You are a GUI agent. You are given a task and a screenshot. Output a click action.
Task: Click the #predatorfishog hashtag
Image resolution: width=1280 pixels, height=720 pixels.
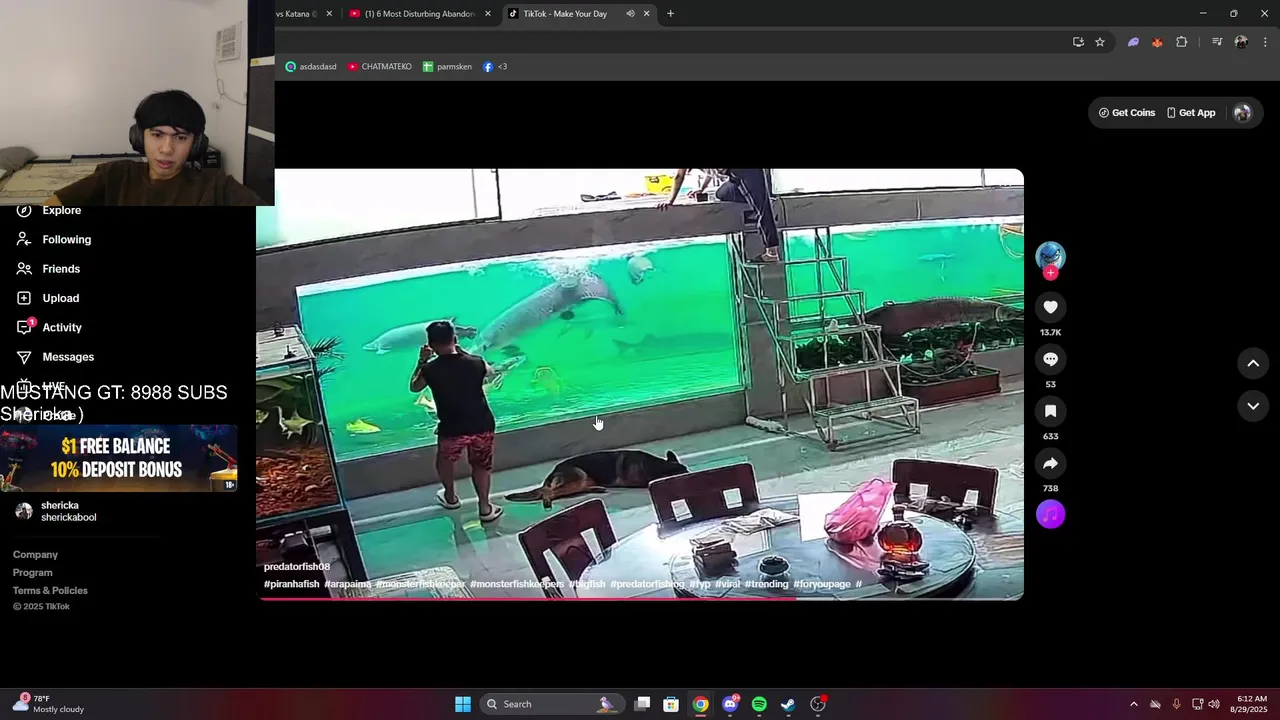(647, 584)
